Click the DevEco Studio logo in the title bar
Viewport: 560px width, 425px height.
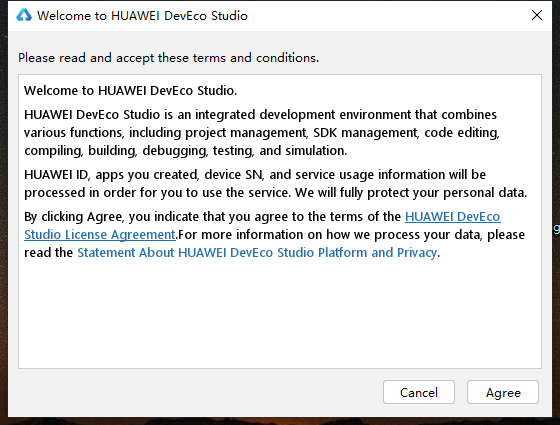coord(24,15)
